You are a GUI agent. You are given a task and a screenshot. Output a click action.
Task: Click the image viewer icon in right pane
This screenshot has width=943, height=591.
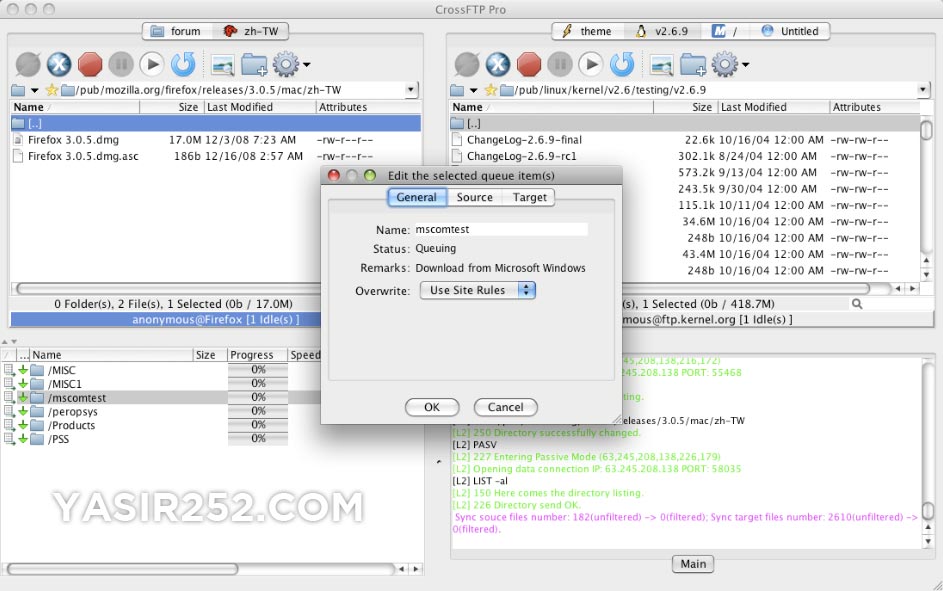[x=661, y=65]
